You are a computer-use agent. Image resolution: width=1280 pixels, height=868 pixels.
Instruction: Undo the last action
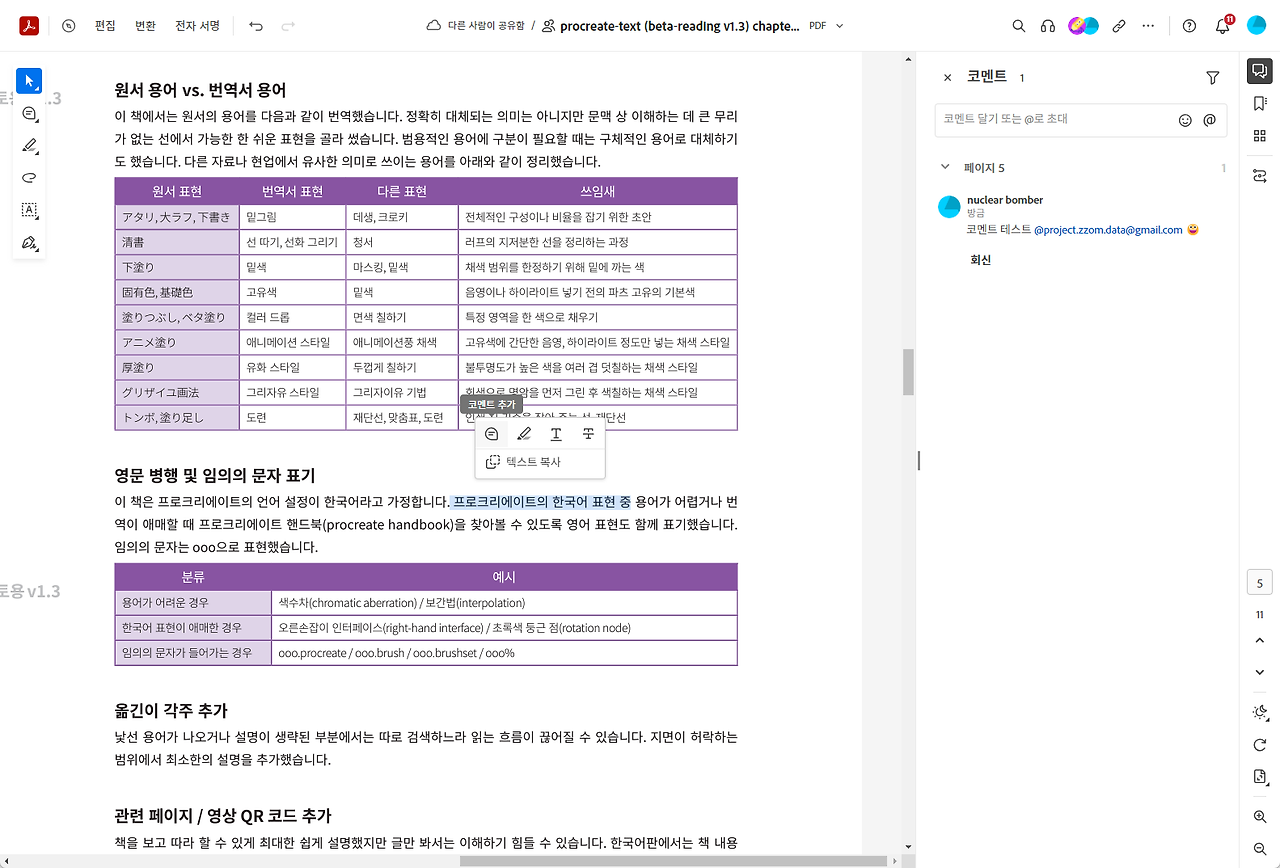click(256, 26)
